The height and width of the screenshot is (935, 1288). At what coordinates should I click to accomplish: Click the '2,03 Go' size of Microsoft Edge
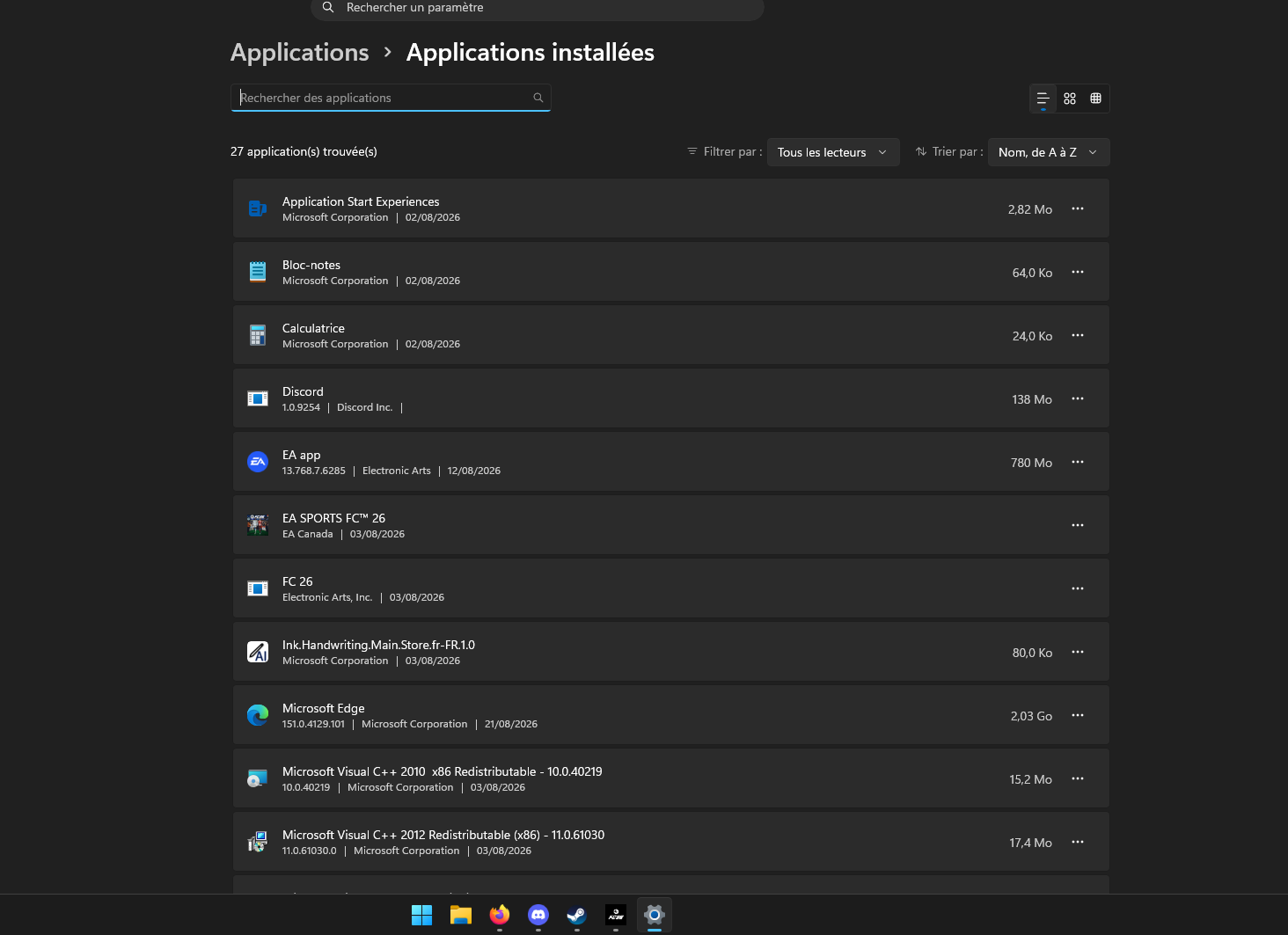pos(1031,716)
